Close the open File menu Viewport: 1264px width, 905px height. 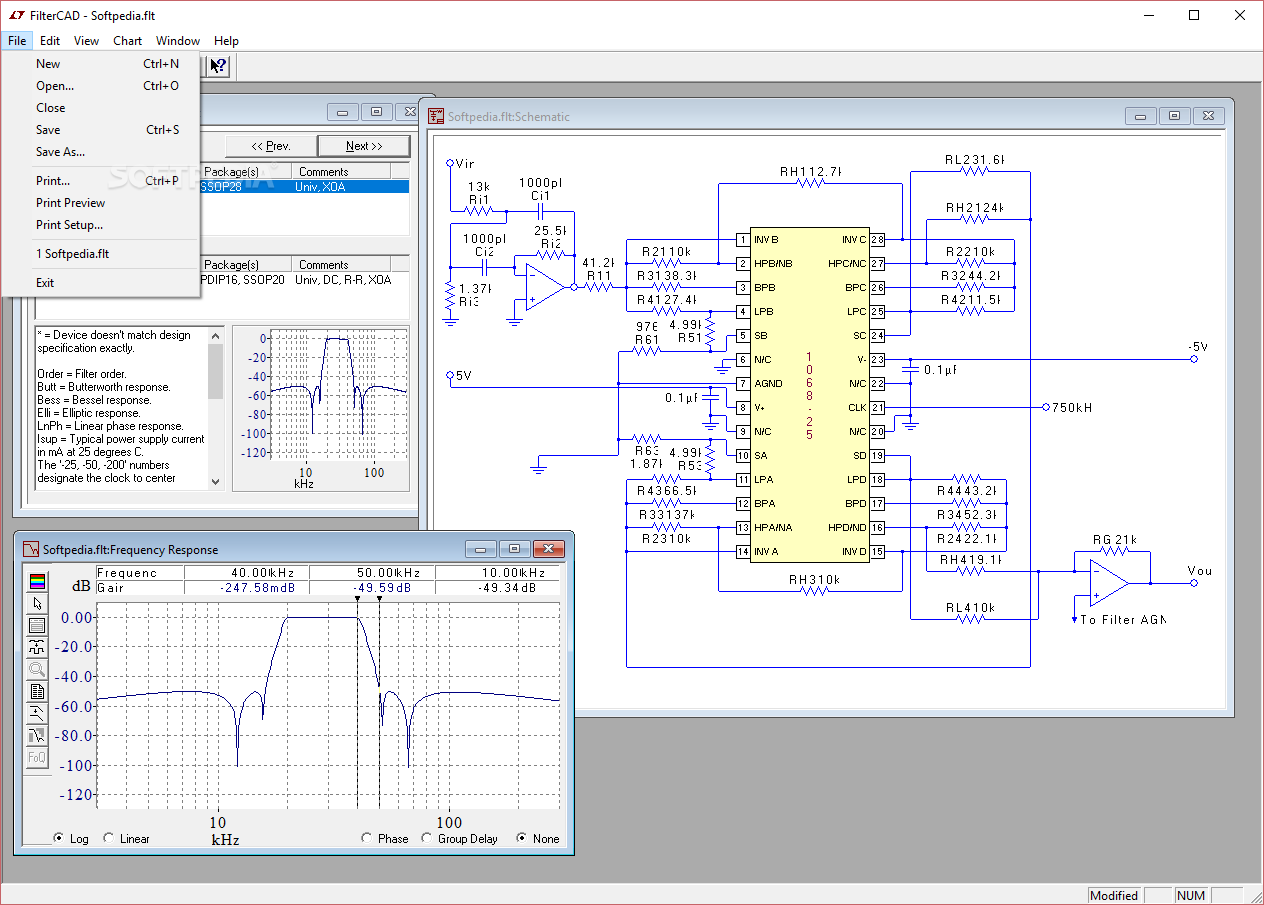click(17, 41)
